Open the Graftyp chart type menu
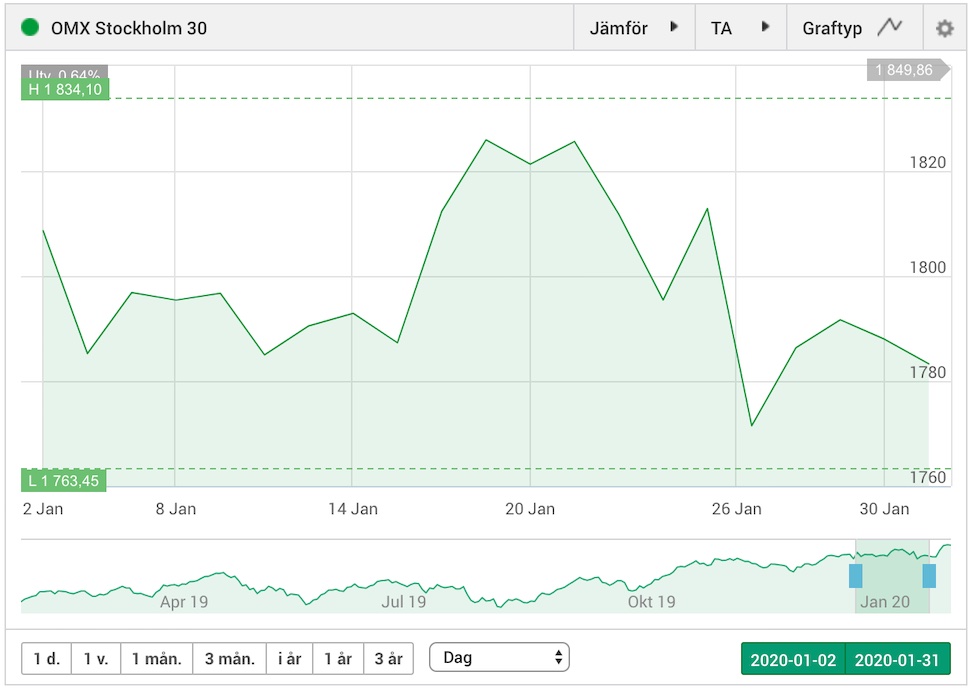 855,27
